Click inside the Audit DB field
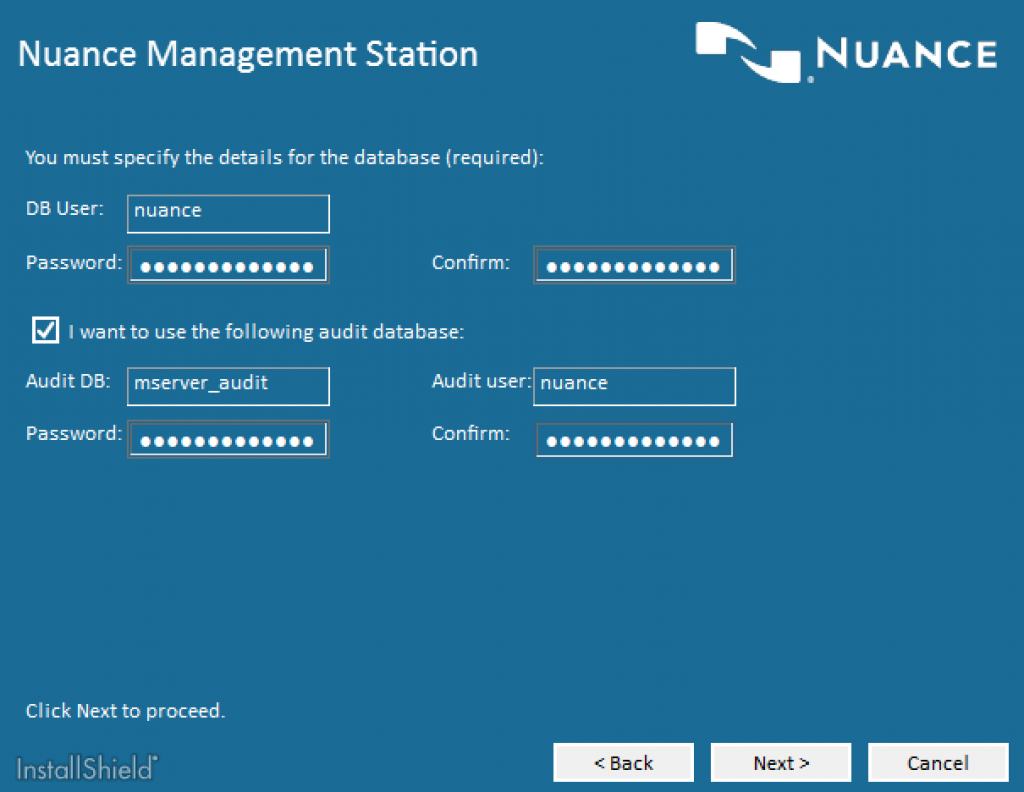Viewport: 1024px width, 792px height. pos(227,386)
